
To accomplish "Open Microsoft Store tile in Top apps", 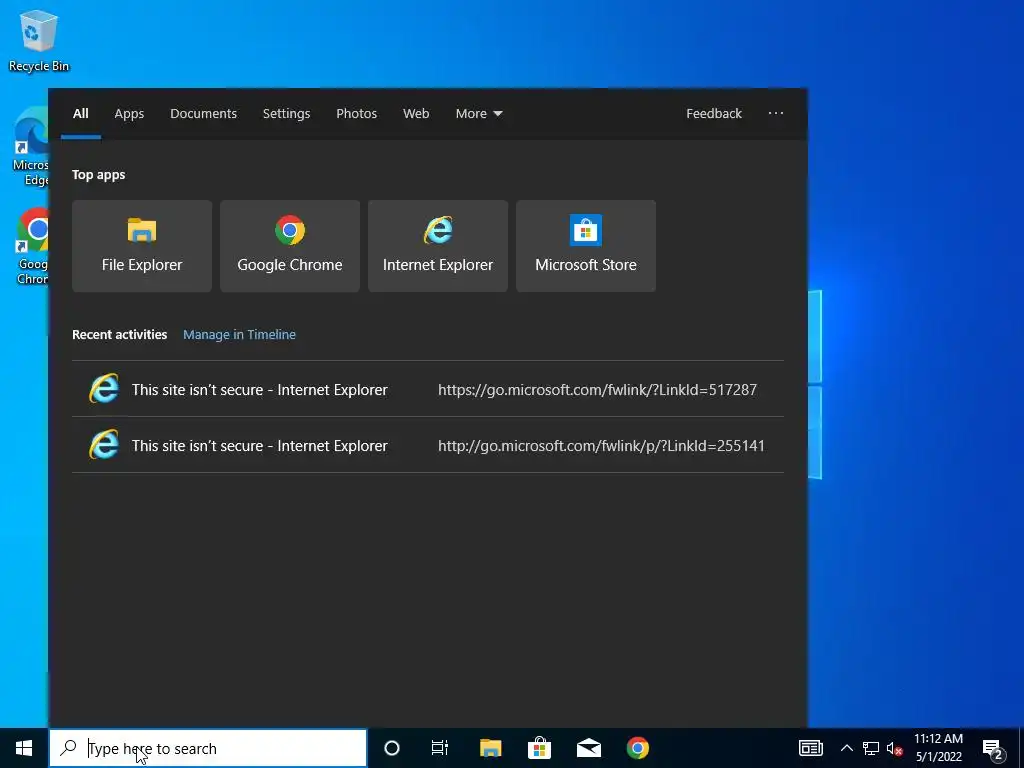I will coord(586,246).
